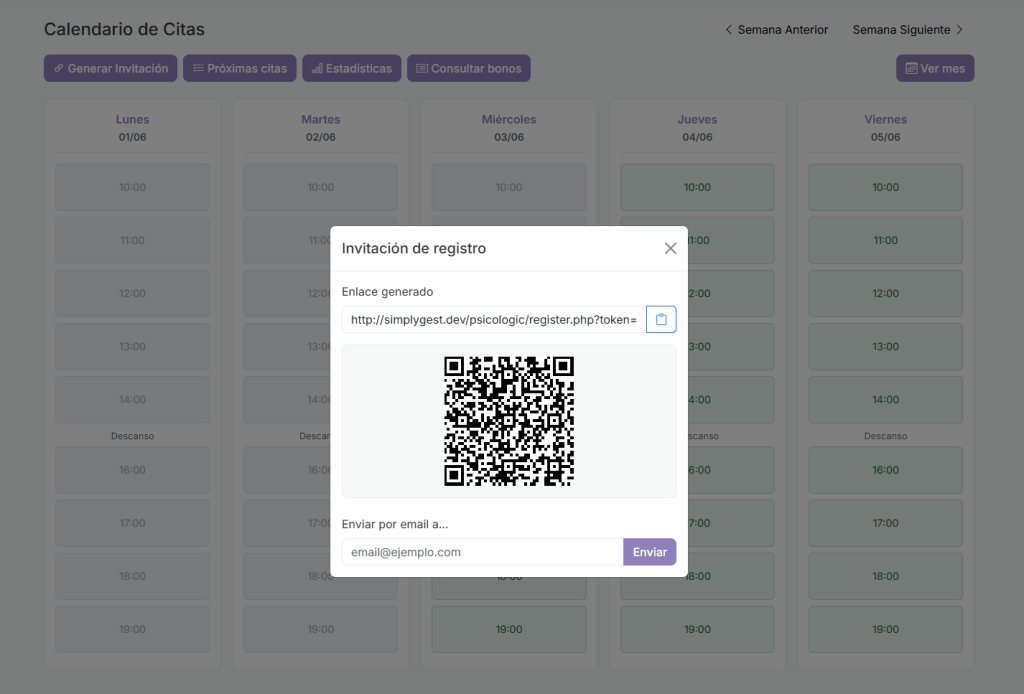This screenshot has width=1024, height=694.
Task: Click the QR code image
Action: coord(509,421)
